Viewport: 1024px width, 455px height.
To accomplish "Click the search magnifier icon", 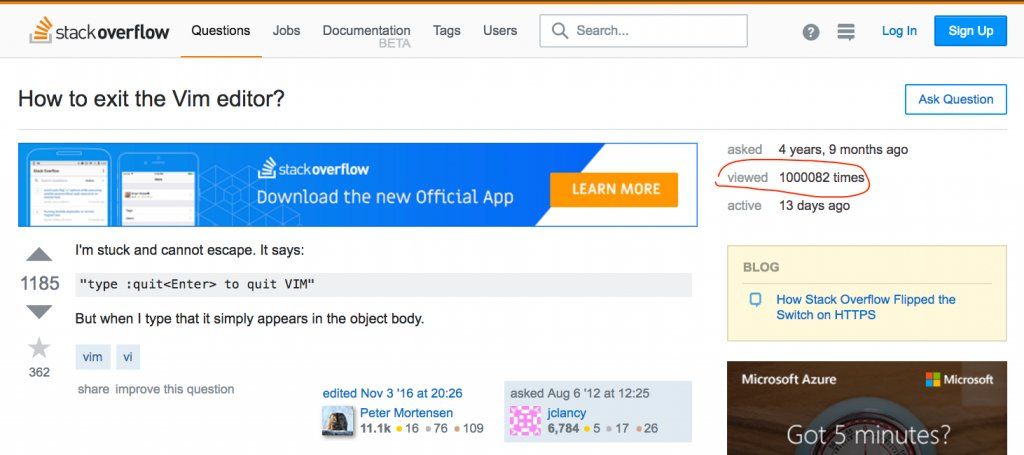I will click(x=560, y=31).
